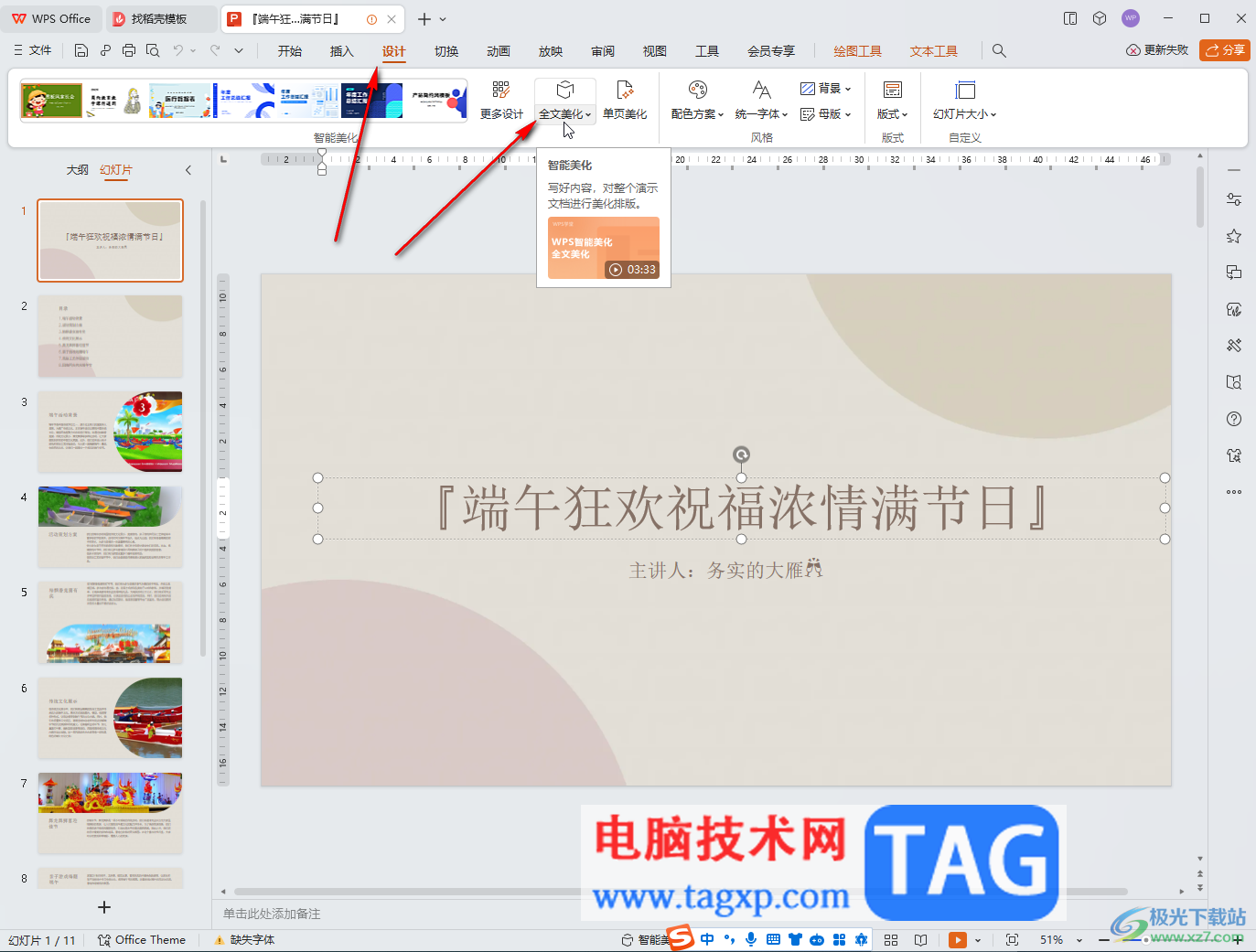
Task: Open the properties sliders icon in right sidebar
Action: pyautogui.click(x=1234, y=199)
